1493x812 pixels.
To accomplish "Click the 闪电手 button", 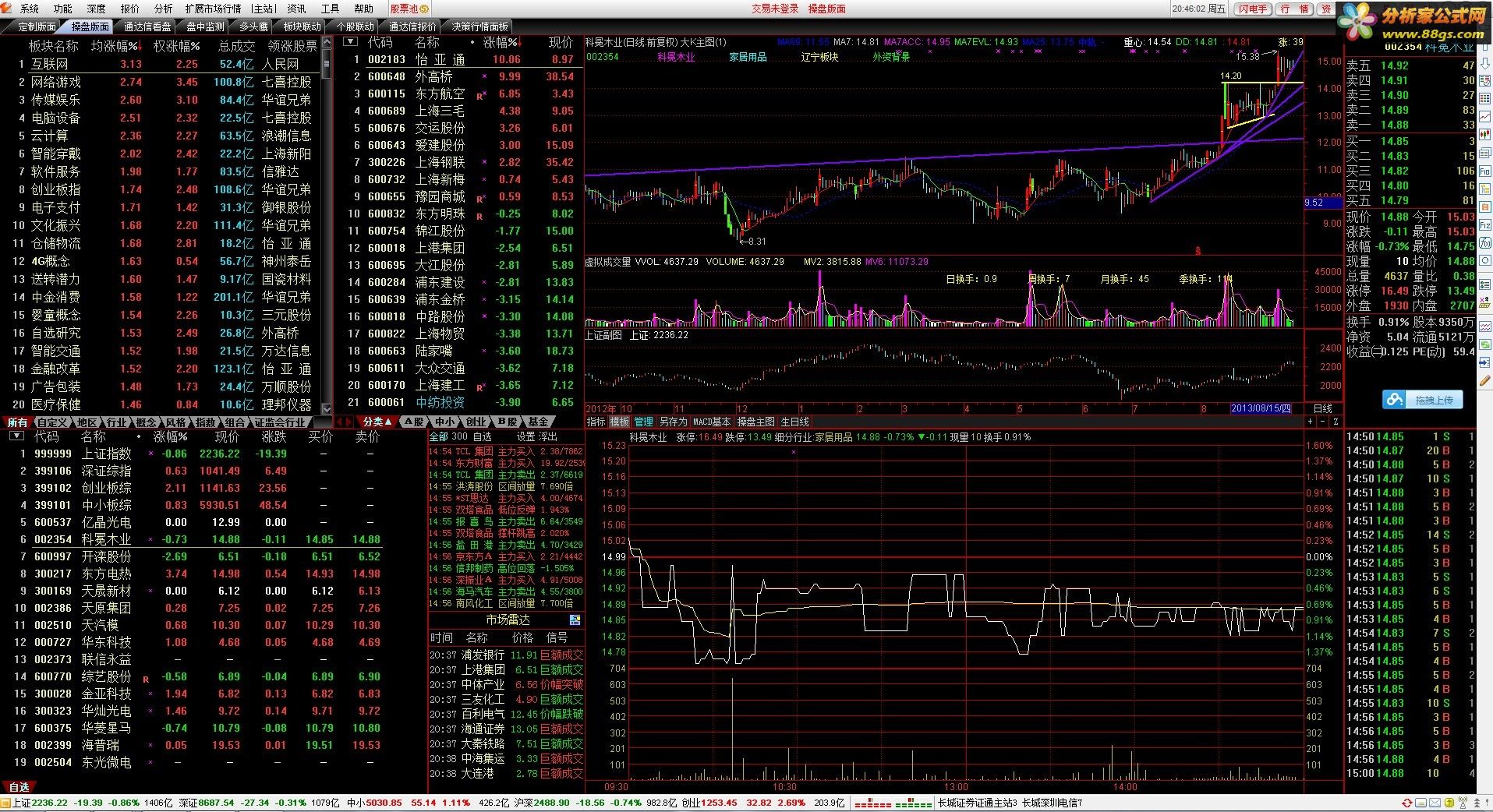I will click(1253, 9).
